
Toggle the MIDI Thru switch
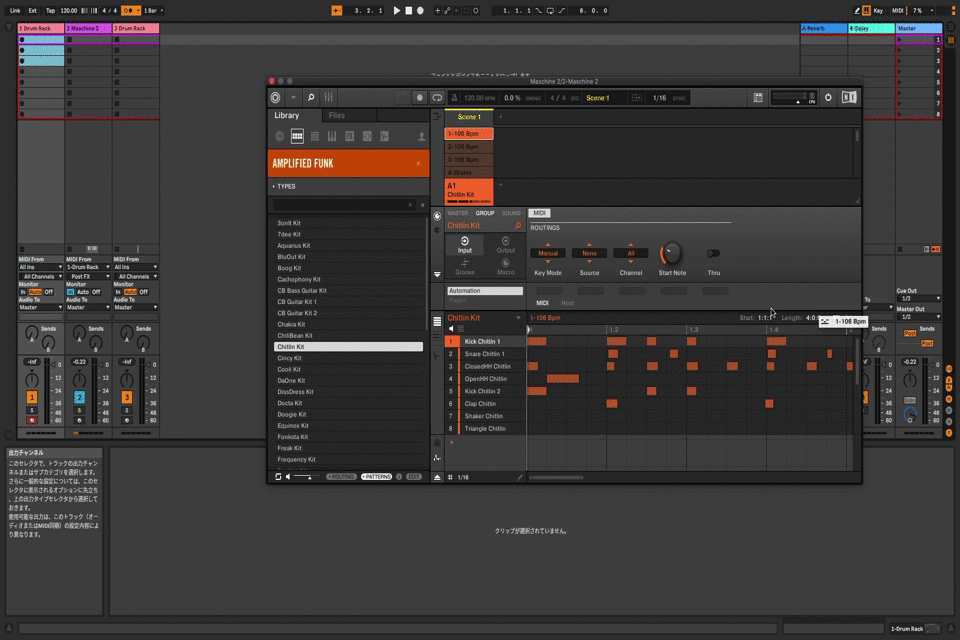(x=713, y=253)
